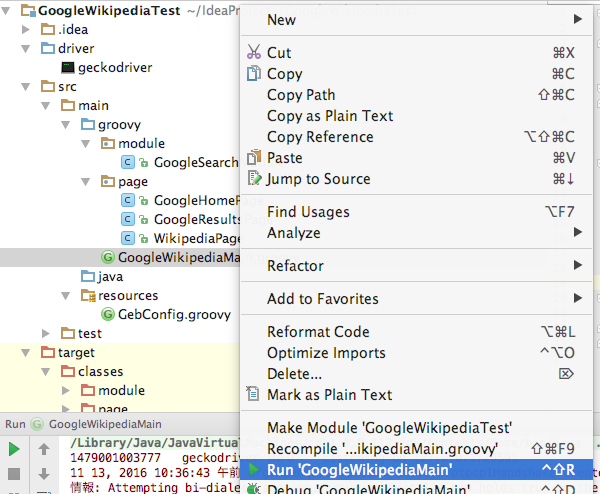Screen dimensions: 600x494
Task: Click the Run panel label
Action: [15, 424]
